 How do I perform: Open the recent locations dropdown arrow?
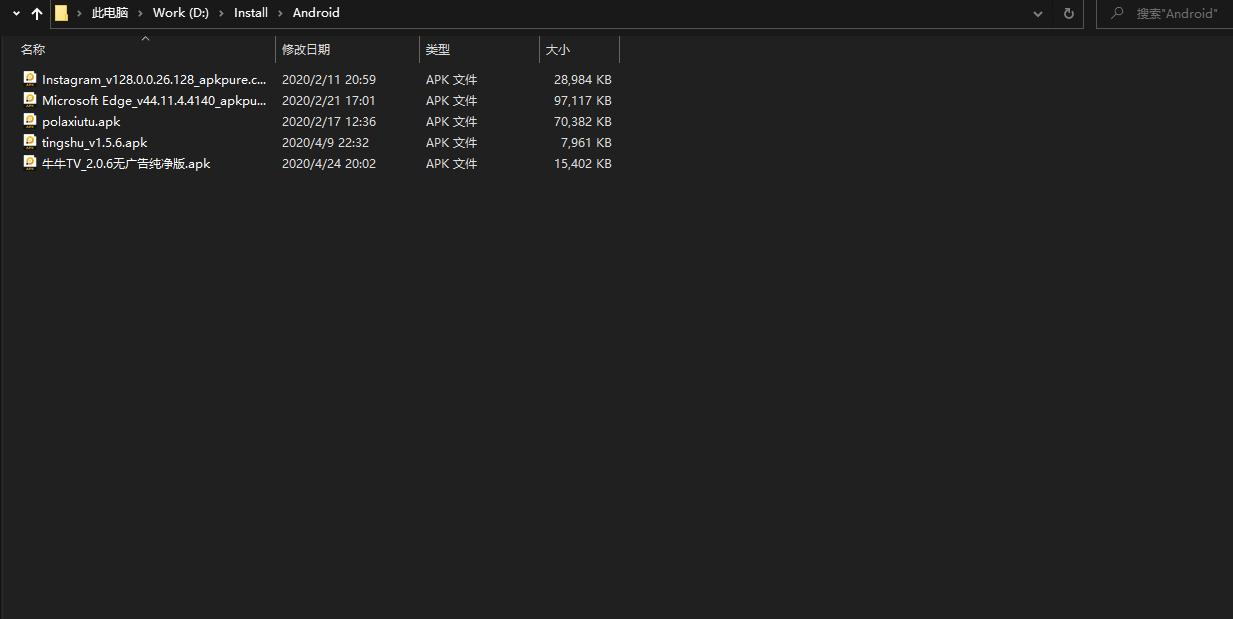(x=16, y=14)
